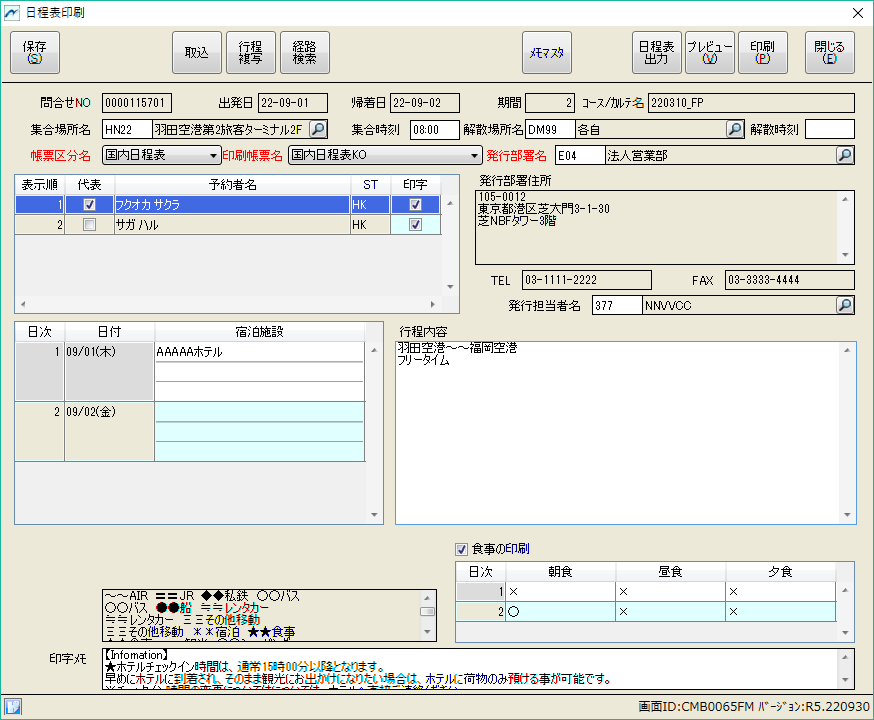This screenshot has width=874, height=720.
Task: Click the FAX field 03-3333-4444
Action: (x=789, y=280)
